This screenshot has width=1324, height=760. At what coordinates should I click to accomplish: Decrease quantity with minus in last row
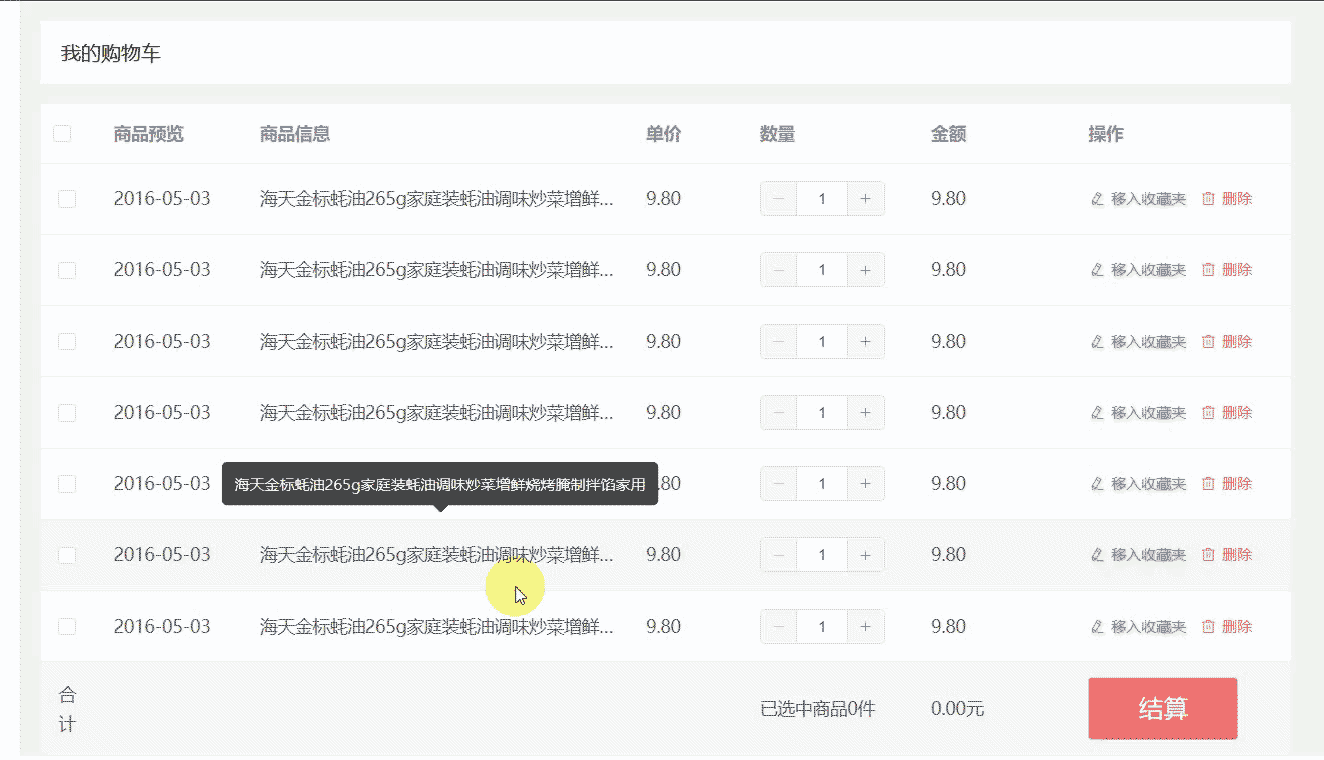pos(779,626)
